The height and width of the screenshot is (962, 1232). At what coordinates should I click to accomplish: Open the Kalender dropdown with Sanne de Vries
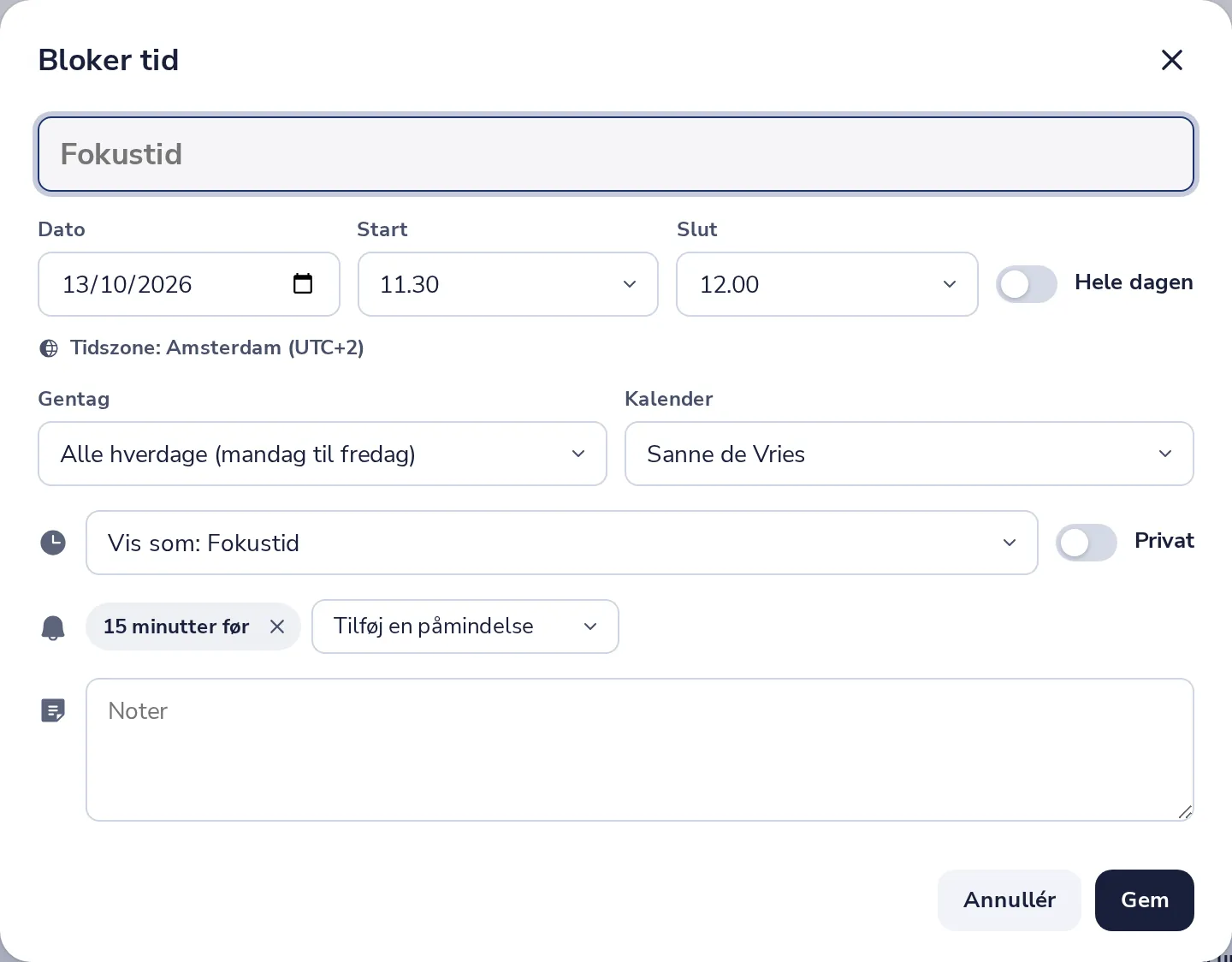pyautogui.click(x=909, y=454)
